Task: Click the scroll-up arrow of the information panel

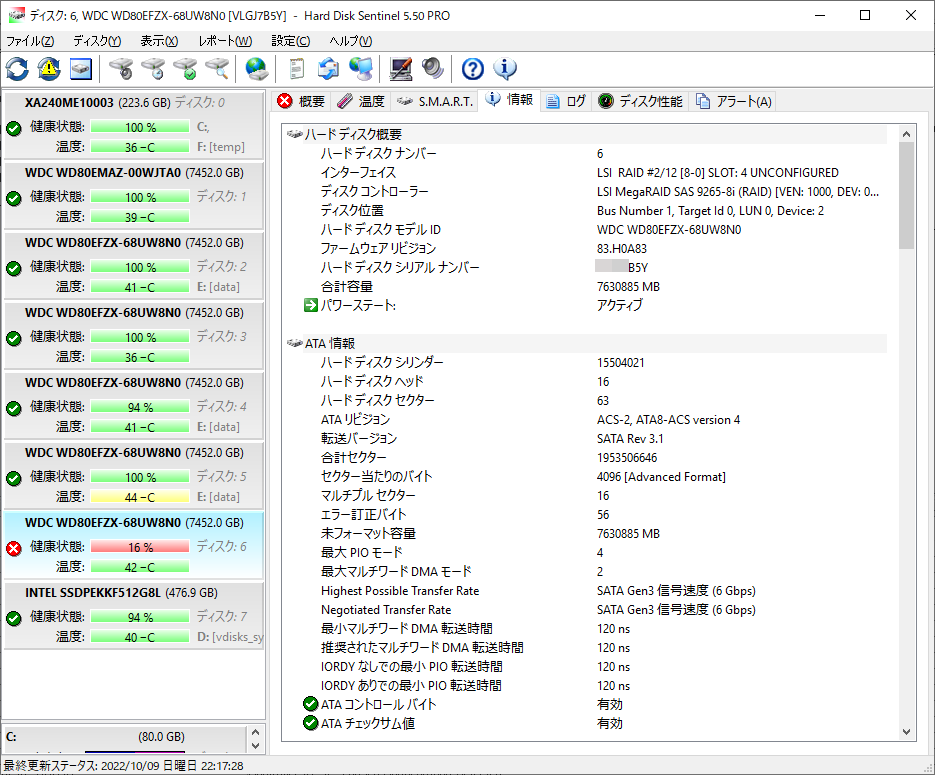Action: click(x=906, y=134)
